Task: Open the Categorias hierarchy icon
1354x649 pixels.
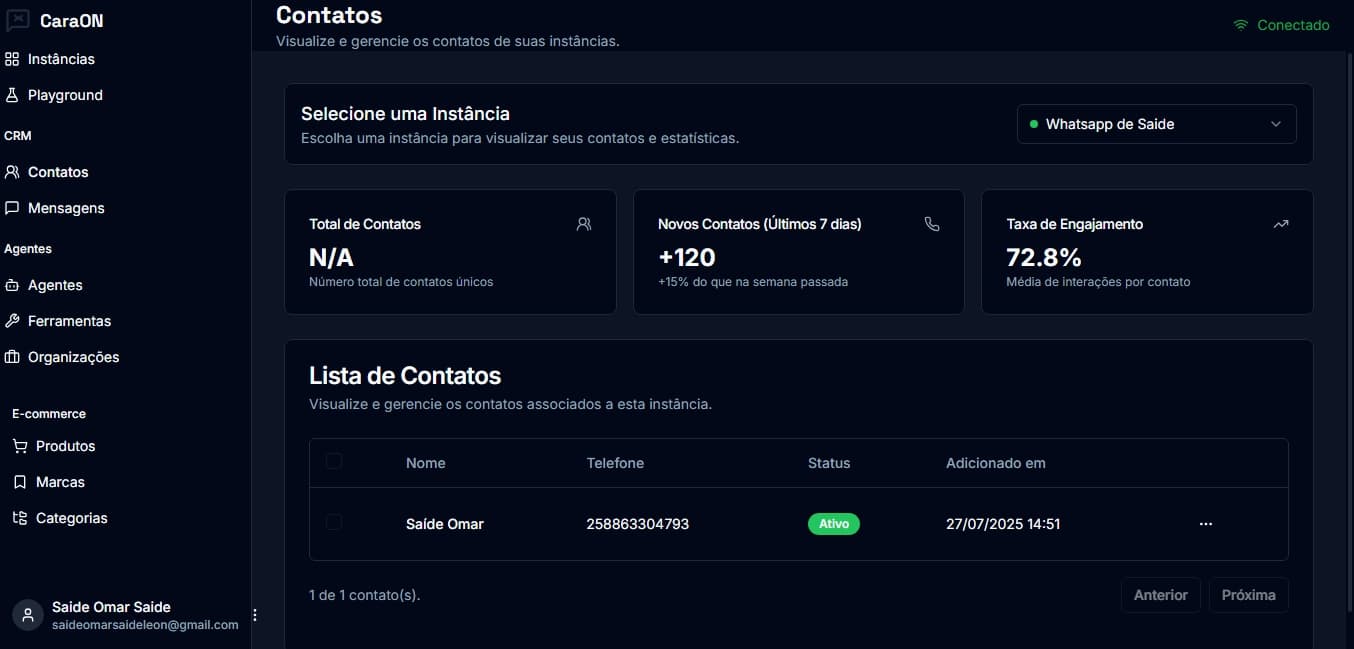Action: point(19,518)
